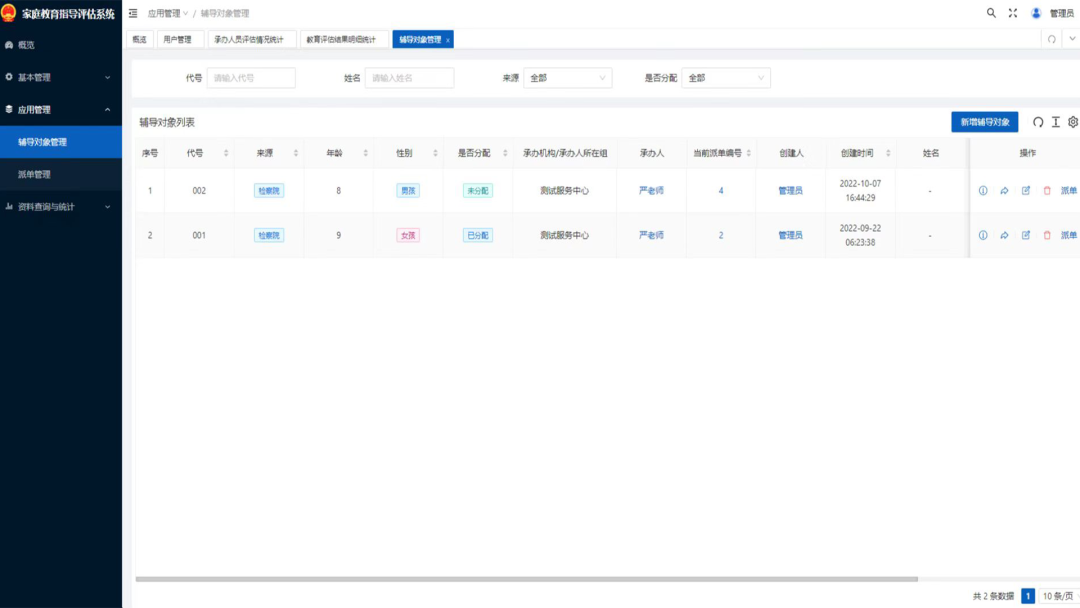Click the 未分配 status tag
The height and width of the screenshot is (608, 1080).
(477, 191)
